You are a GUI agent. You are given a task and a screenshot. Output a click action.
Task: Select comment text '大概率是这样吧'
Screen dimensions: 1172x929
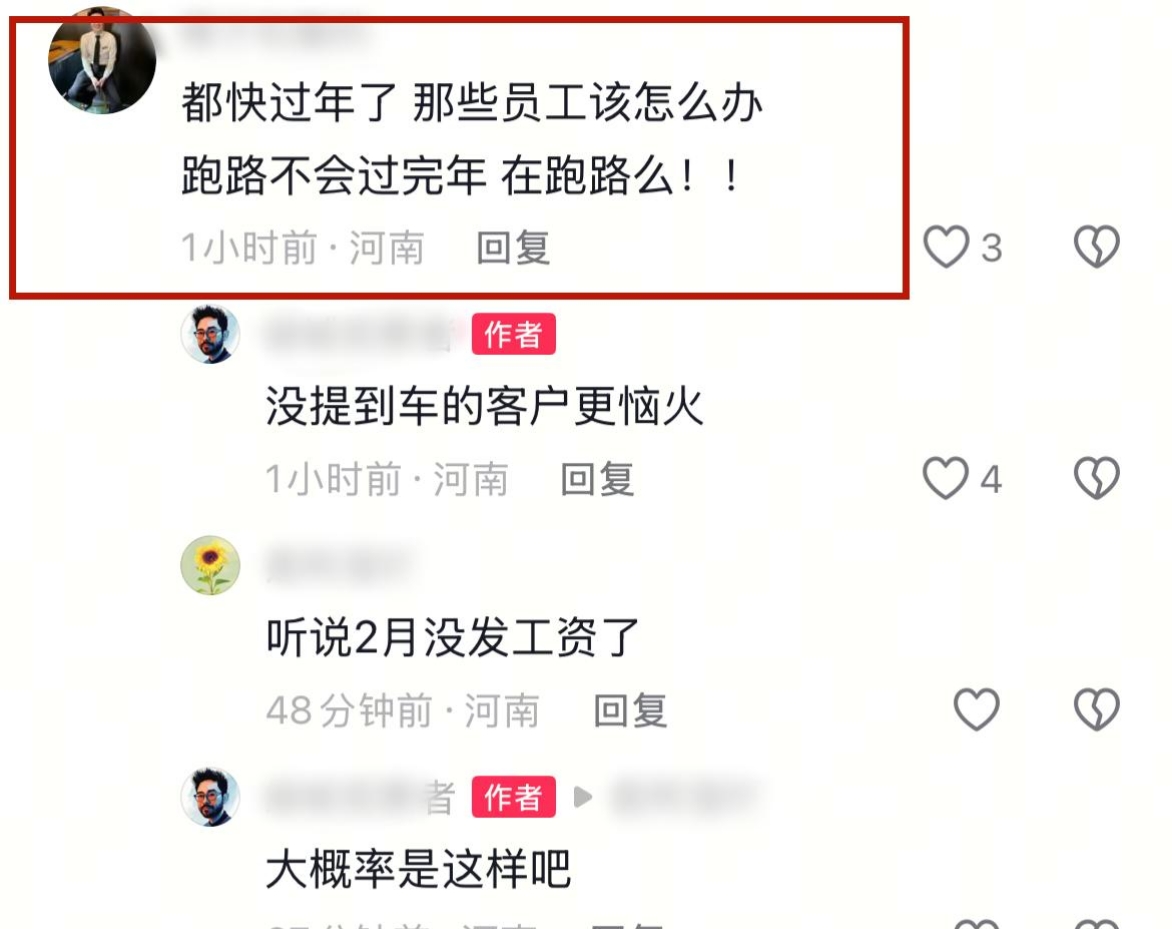click(x=419, y=869)
